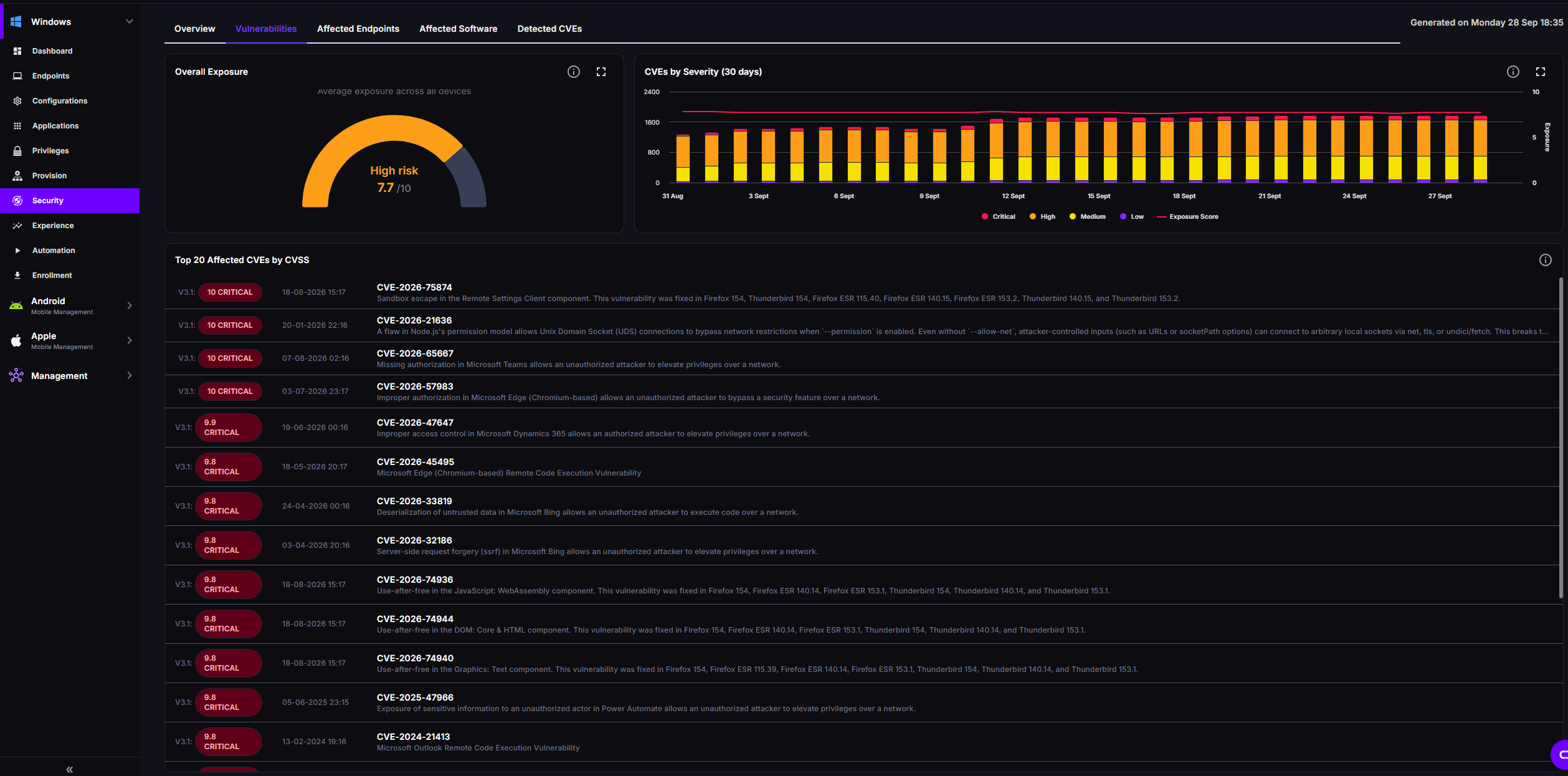Viewport: 1568px width, 776px height.
Task: Click the Automation play icon
Action: [17, 251]
